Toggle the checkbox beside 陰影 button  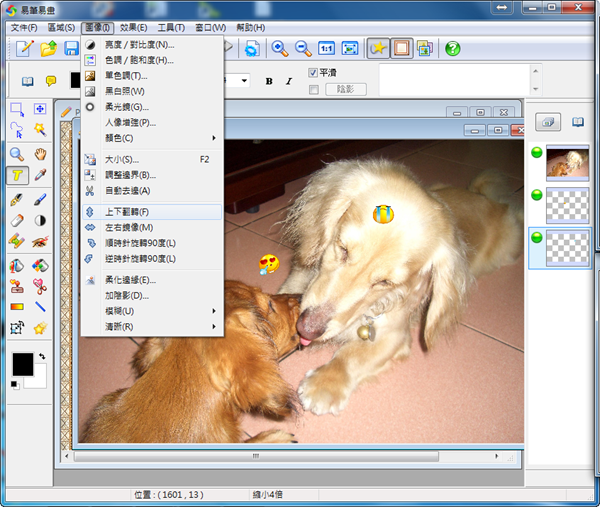(314, 90)
